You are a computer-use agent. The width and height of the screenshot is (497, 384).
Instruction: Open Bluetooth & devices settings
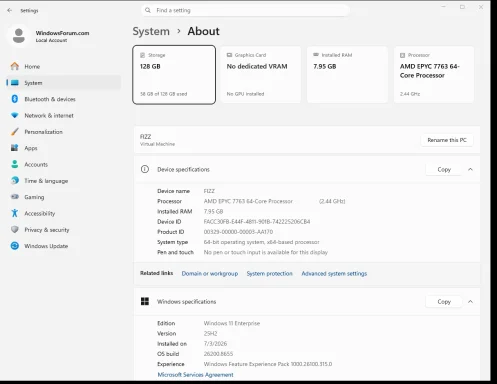click(63, 99)
